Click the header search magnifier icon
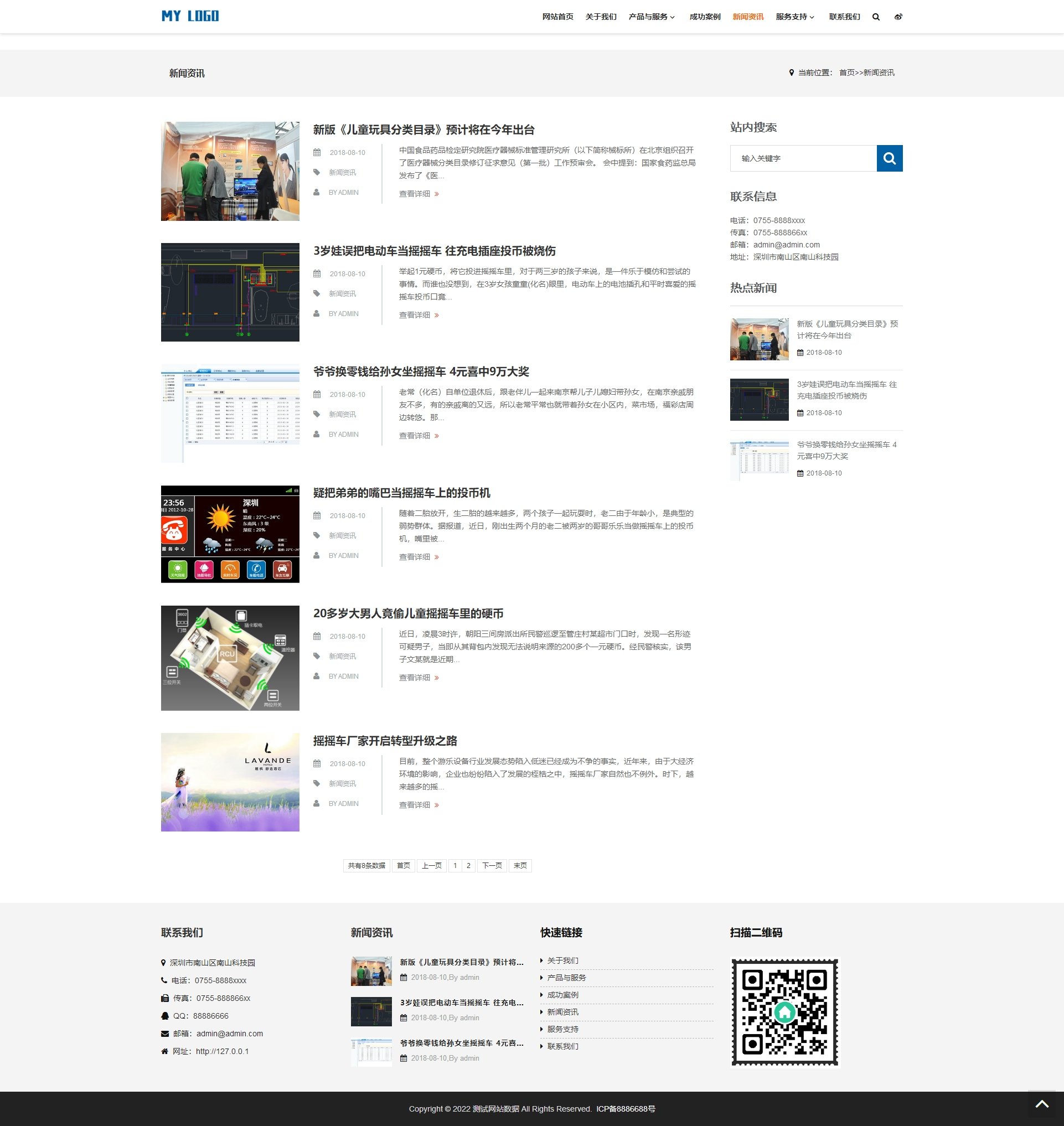The image size is (1064, 1126). [876, 17]
